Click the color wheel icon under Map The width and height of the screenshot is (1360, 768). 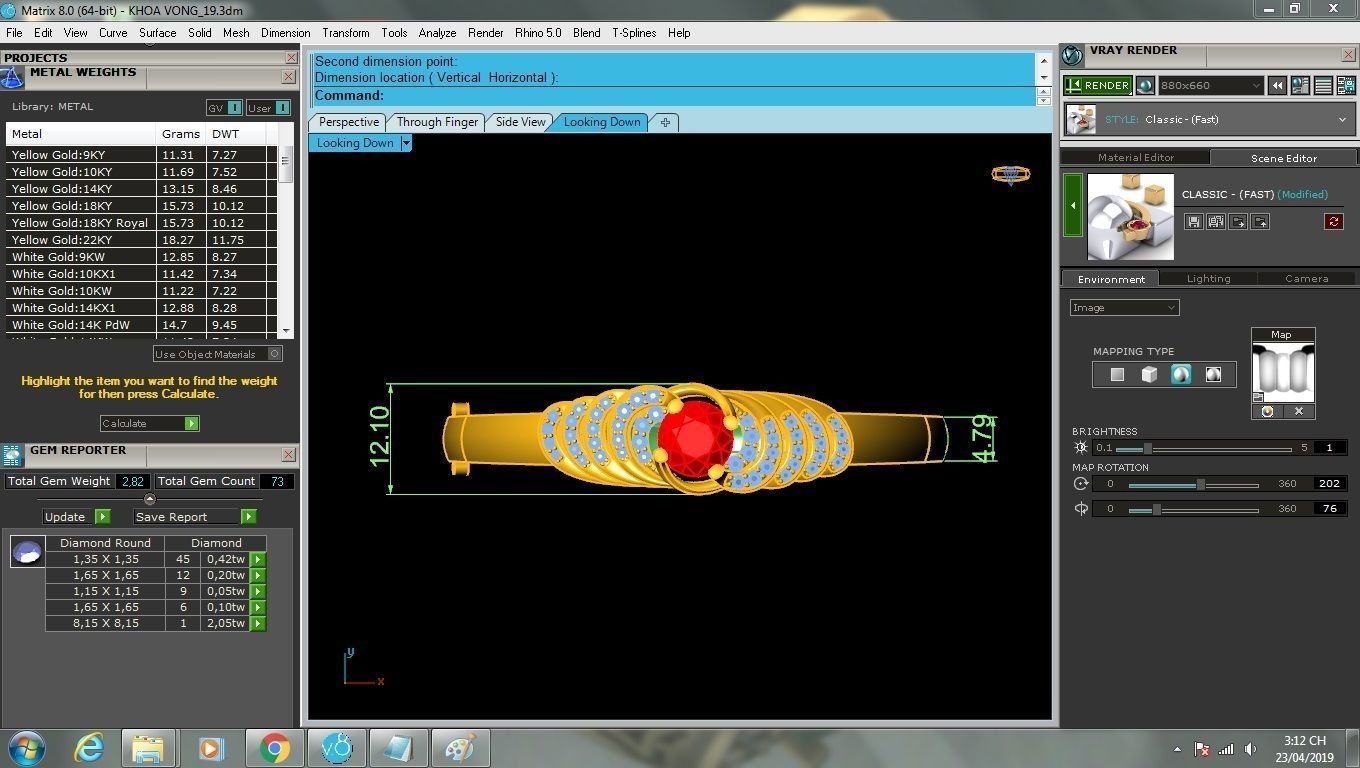[x=1267, y=411]
